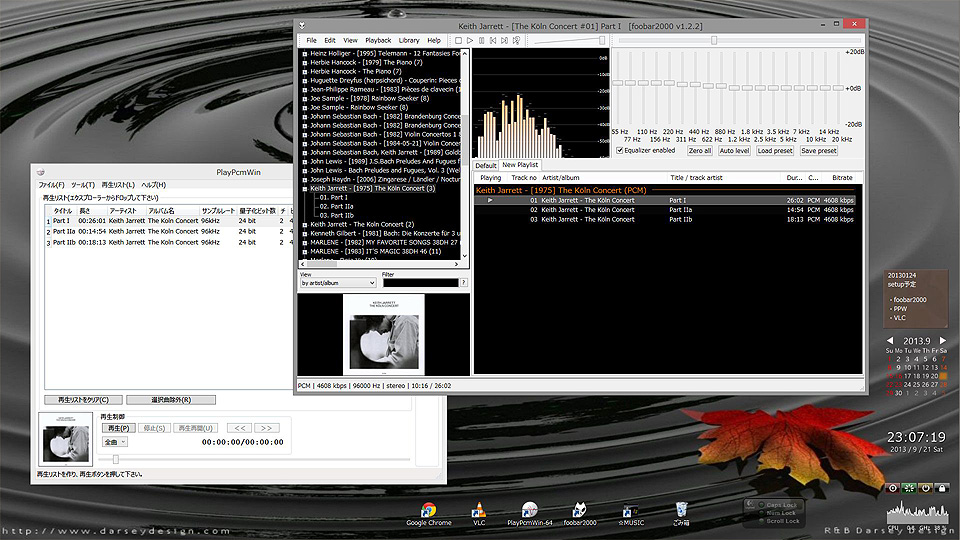Toggle the Equalizer enabled checkbox

[618, 150]
